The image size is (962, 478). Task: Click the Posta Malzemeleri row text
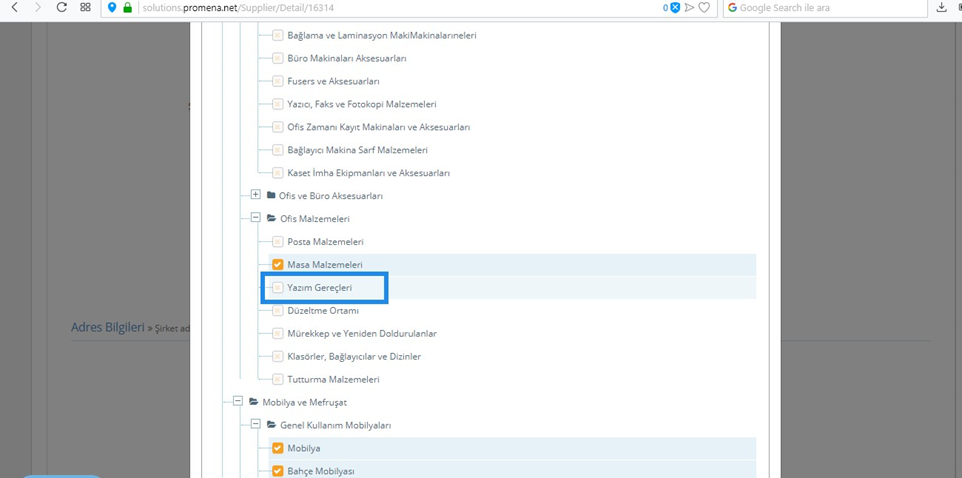pos(325,242)
